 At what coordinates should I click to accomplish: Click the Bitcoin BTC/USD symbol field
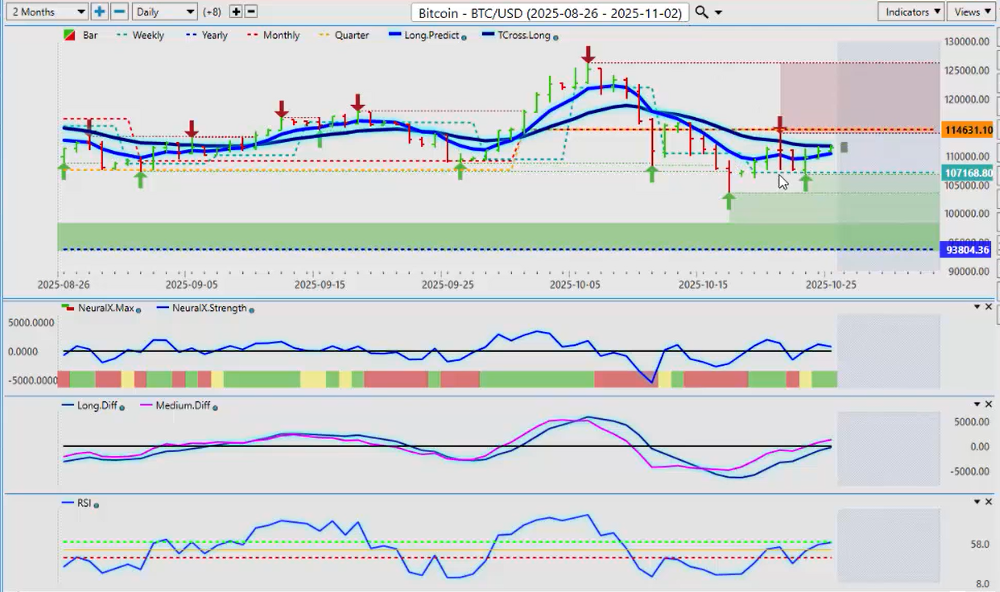click(550, 11)
